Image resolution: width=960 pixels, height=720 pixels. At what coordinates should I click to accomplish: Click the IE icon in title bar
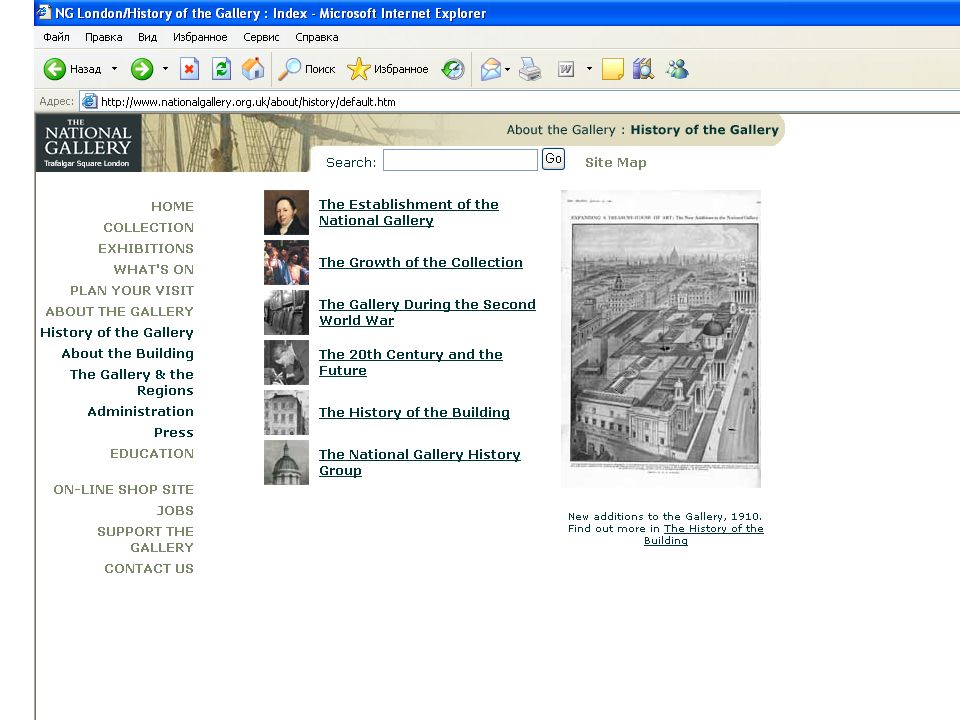[43, 12]
